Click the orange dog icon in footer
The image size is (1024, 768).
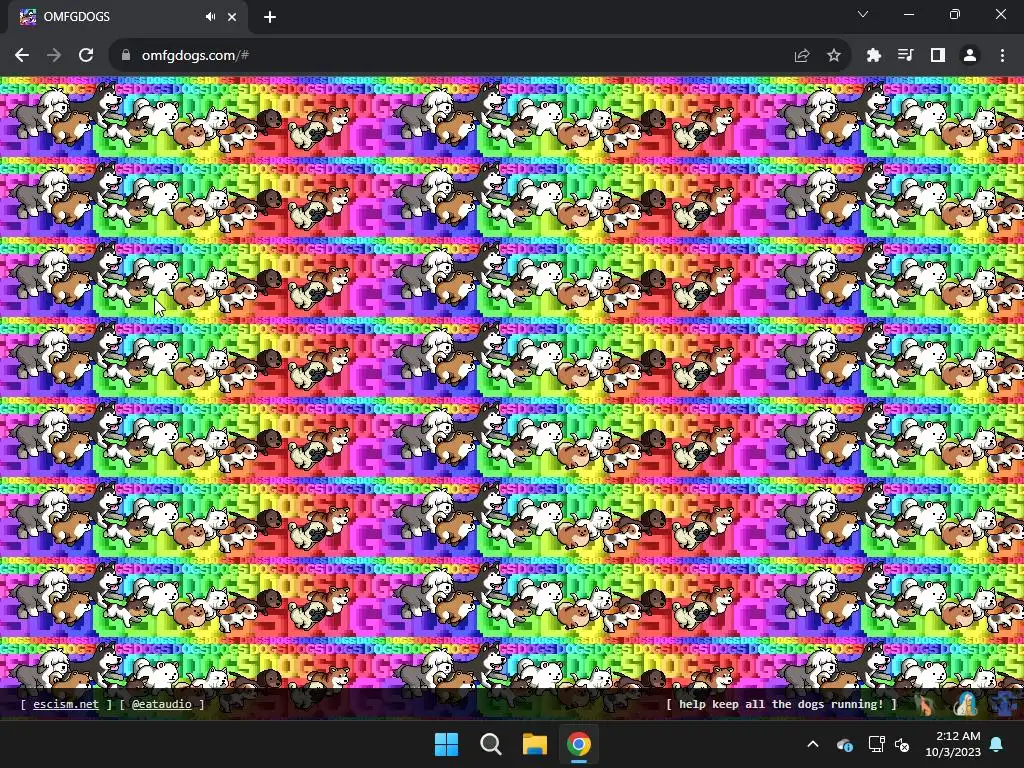tap(924, 704)
